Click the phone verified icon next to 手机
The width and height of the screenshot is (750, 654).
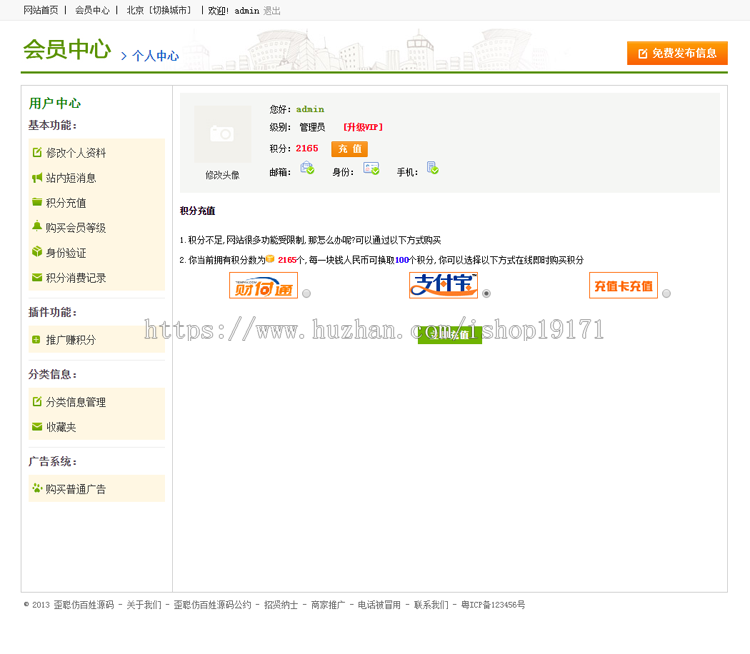pyautogui.click(x=433, y=167)
